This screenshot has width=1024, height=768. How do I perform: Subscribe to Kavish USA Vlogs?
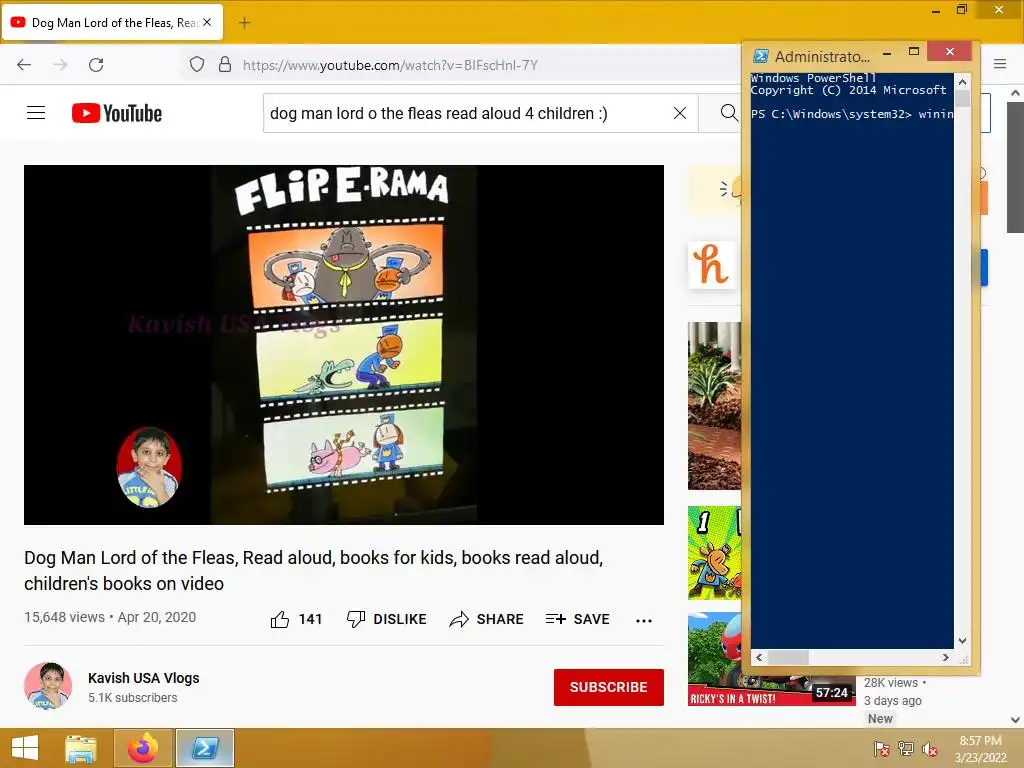click(x=609, y=687)
